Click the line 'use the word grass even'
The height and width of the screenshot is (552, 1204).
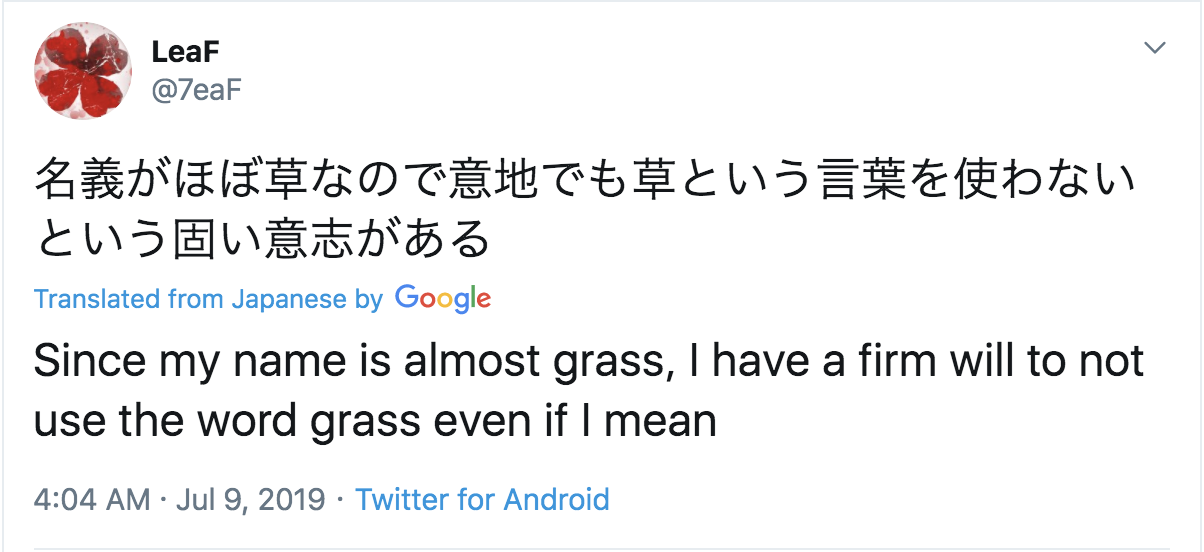[x=375, y=421]
